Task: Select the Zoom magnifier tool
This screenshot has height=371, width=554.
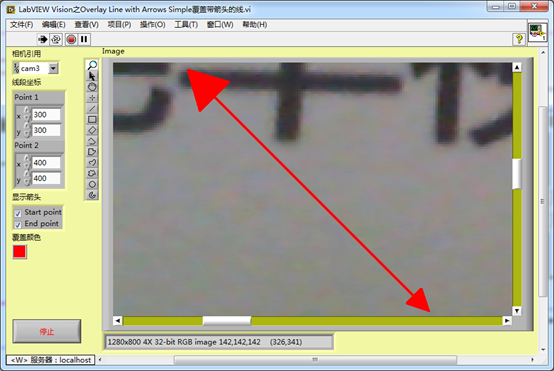Action: pyautogui.click(x=92, y=65)
